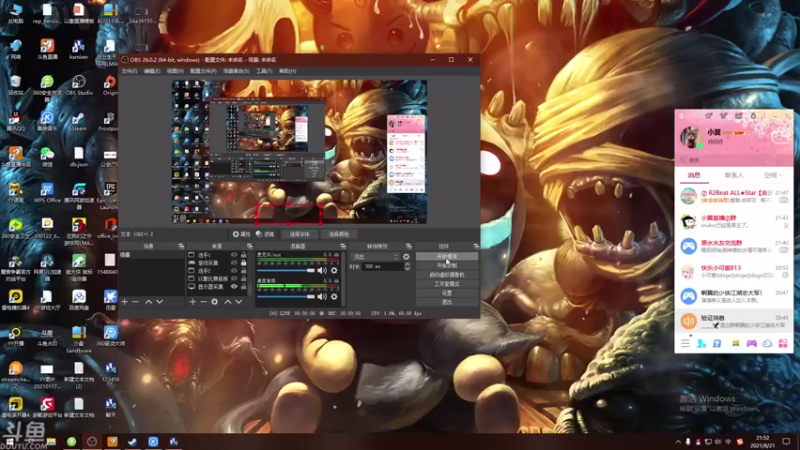Remove the selected source with the minus icon

pyautogui.click(x=204, y=302)
